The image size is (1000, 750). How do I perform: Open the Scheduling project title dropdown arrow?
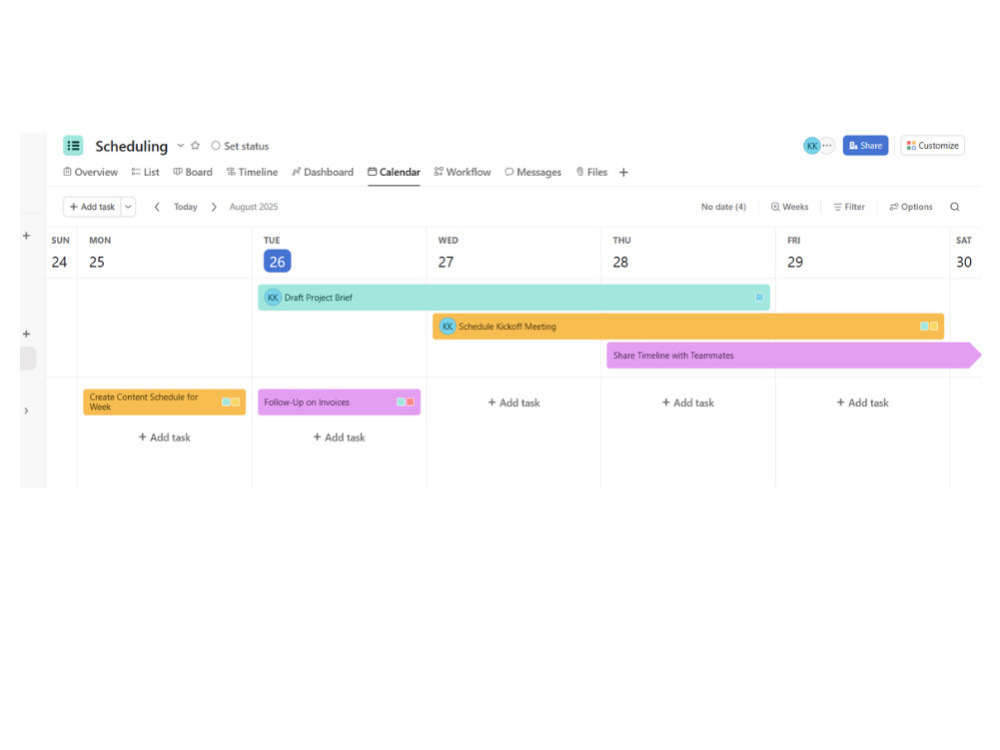click(x=180, y=145)
